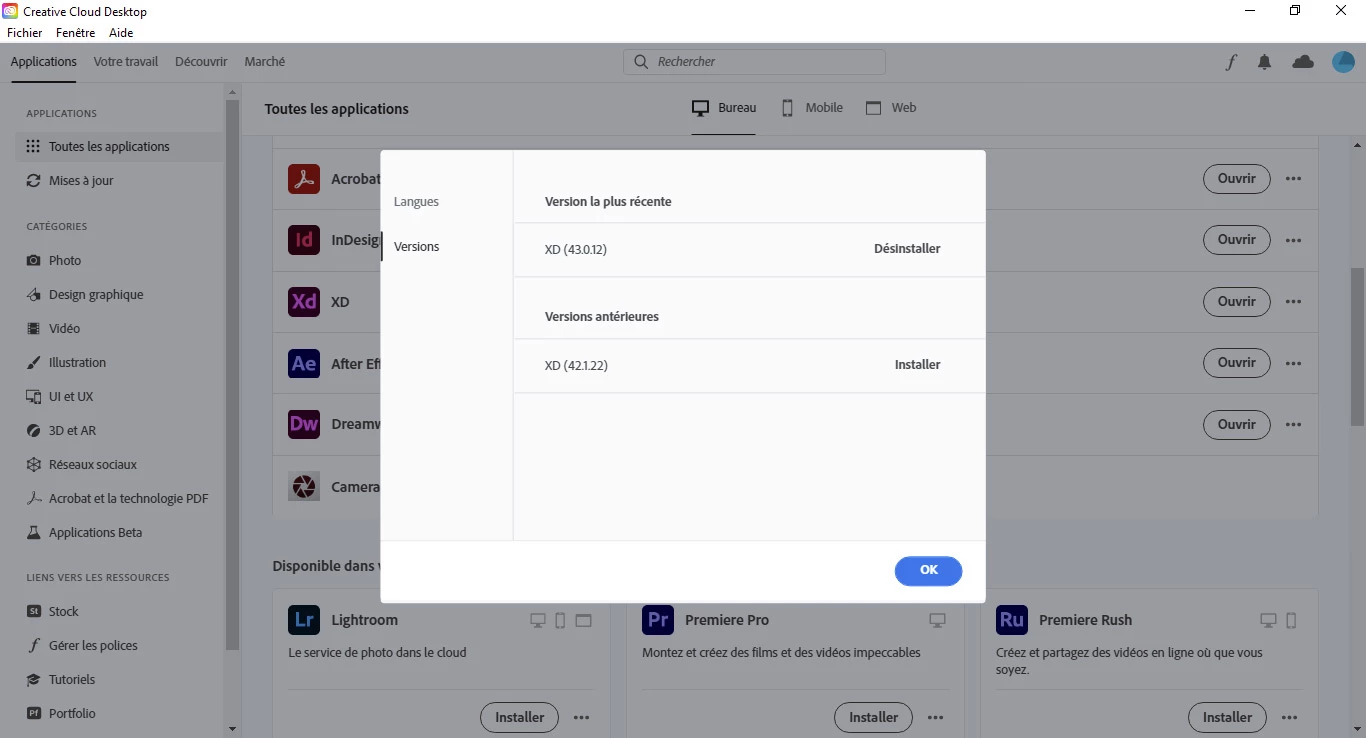
Task: Switch to Votre travail tab
Action: click(126, 61)
